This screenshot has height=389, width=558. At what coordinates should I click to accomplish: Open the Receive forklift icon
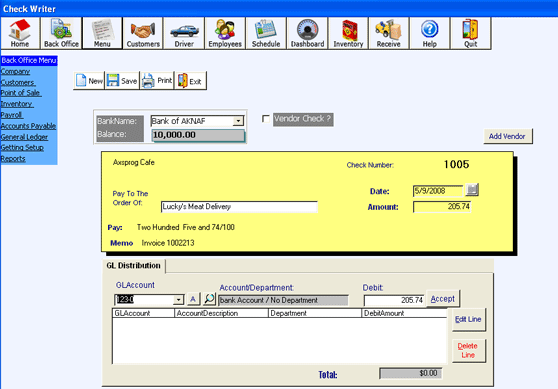tap(389, 33)
